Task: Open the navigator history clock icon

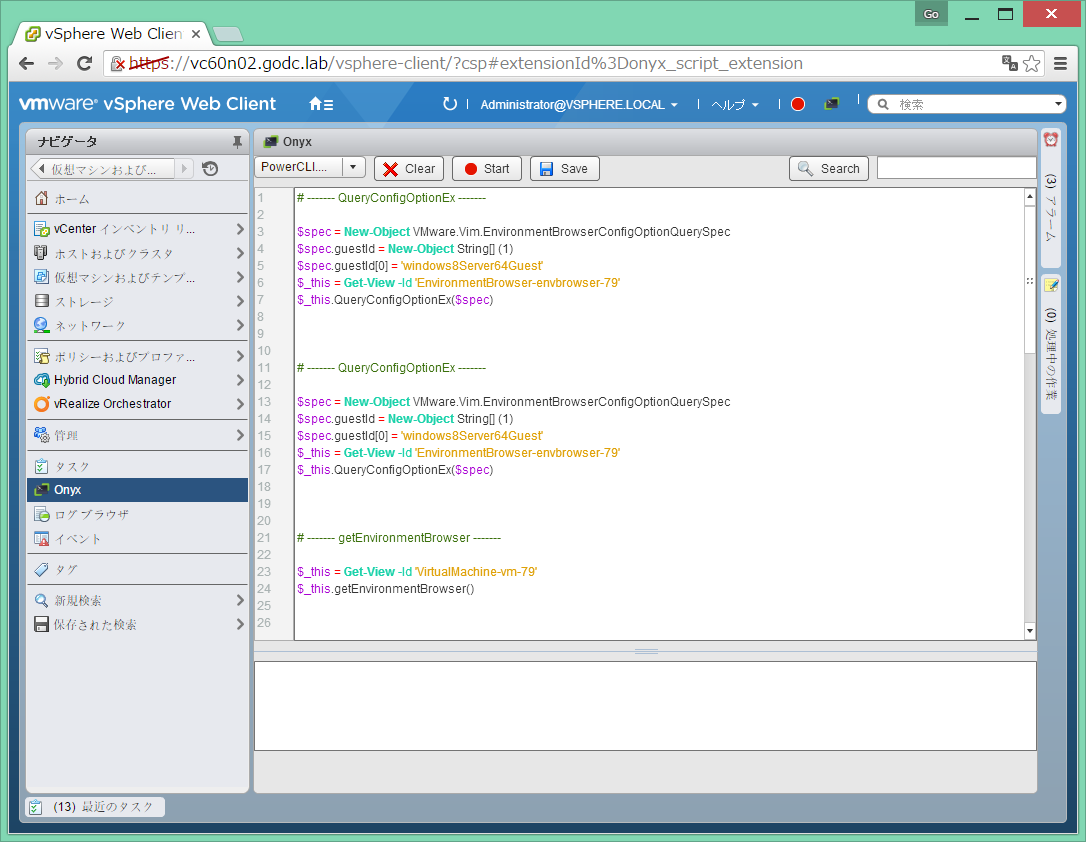Action: 210,168
